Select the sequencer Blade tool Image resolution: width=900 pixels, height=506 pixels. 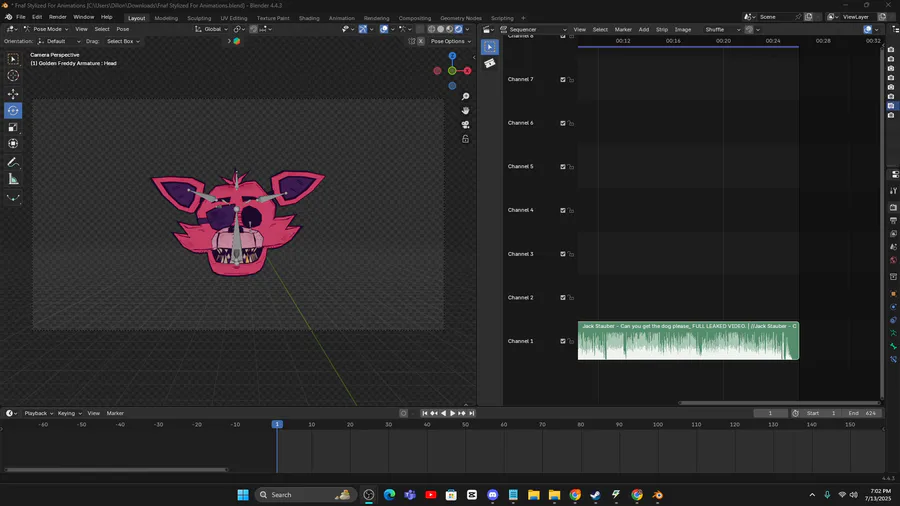pos(490,63)
